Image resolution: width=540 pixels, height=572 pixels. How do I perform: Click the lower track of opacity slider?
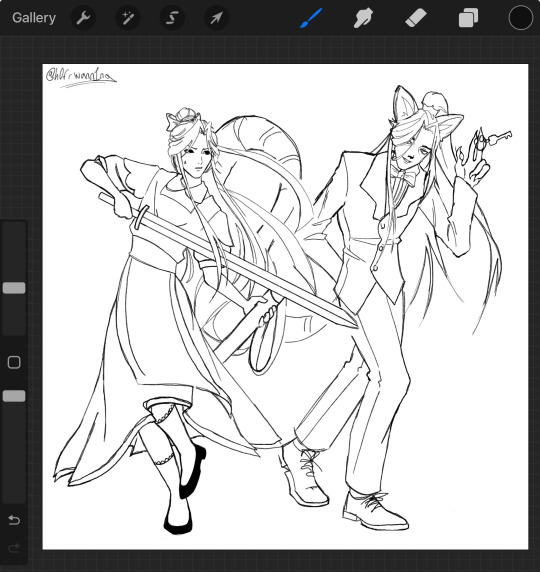point(14,452)
